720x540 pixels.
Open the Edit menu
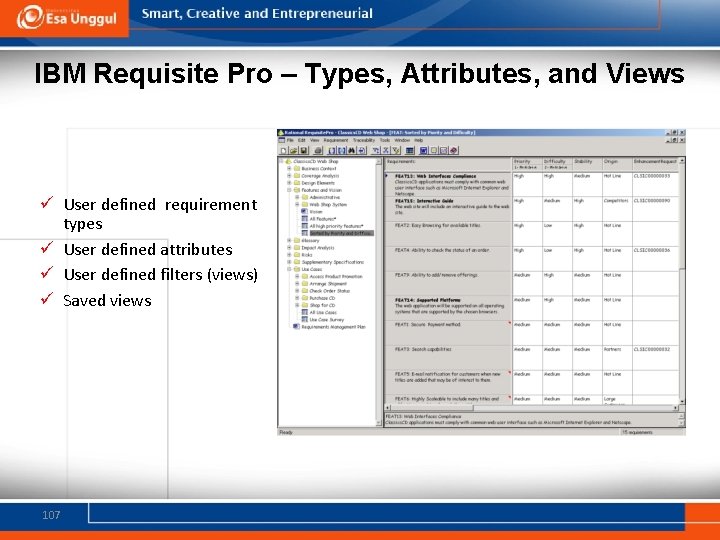coord(302,140)
